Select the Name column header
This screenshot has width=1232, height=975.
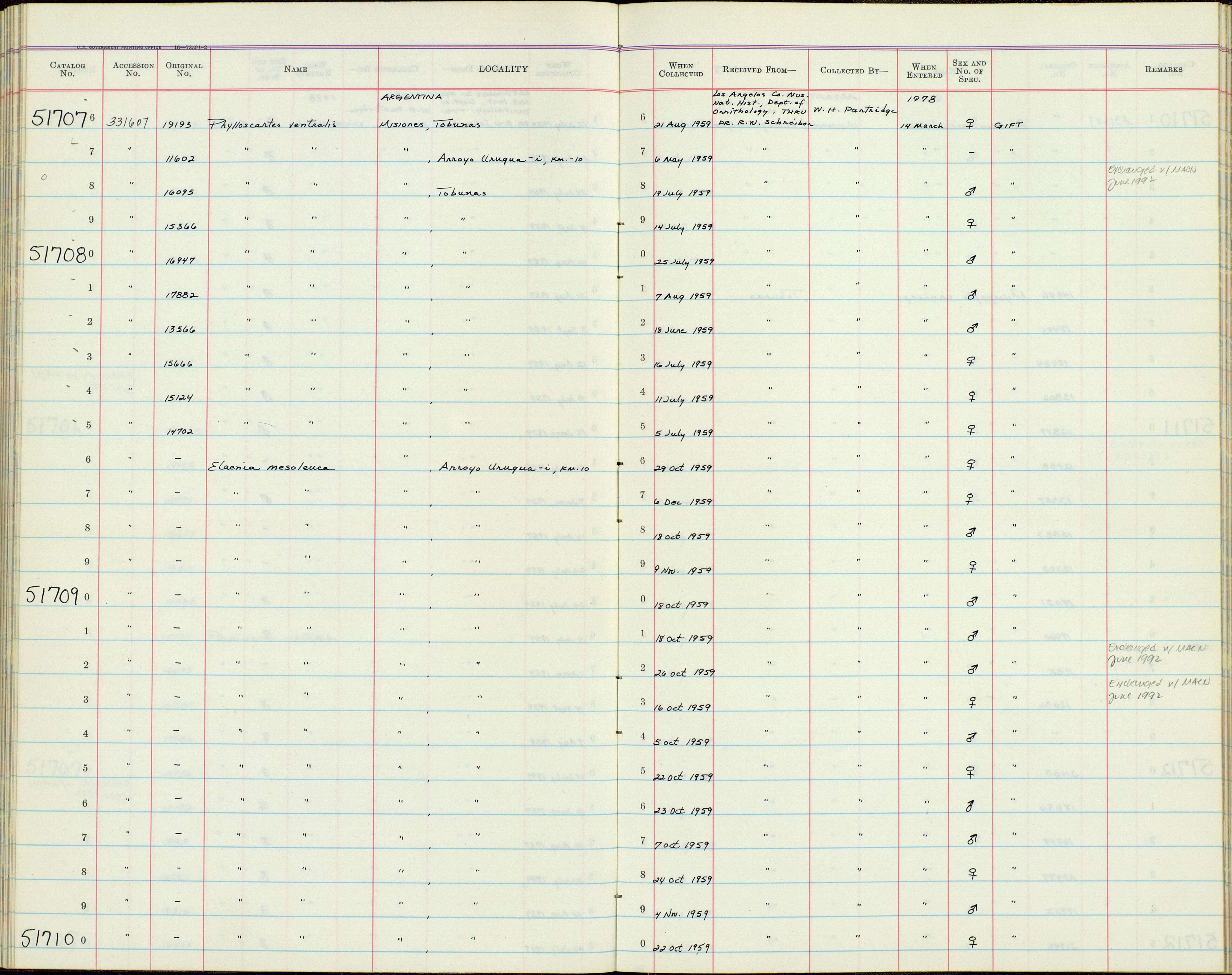click(296, 69)
